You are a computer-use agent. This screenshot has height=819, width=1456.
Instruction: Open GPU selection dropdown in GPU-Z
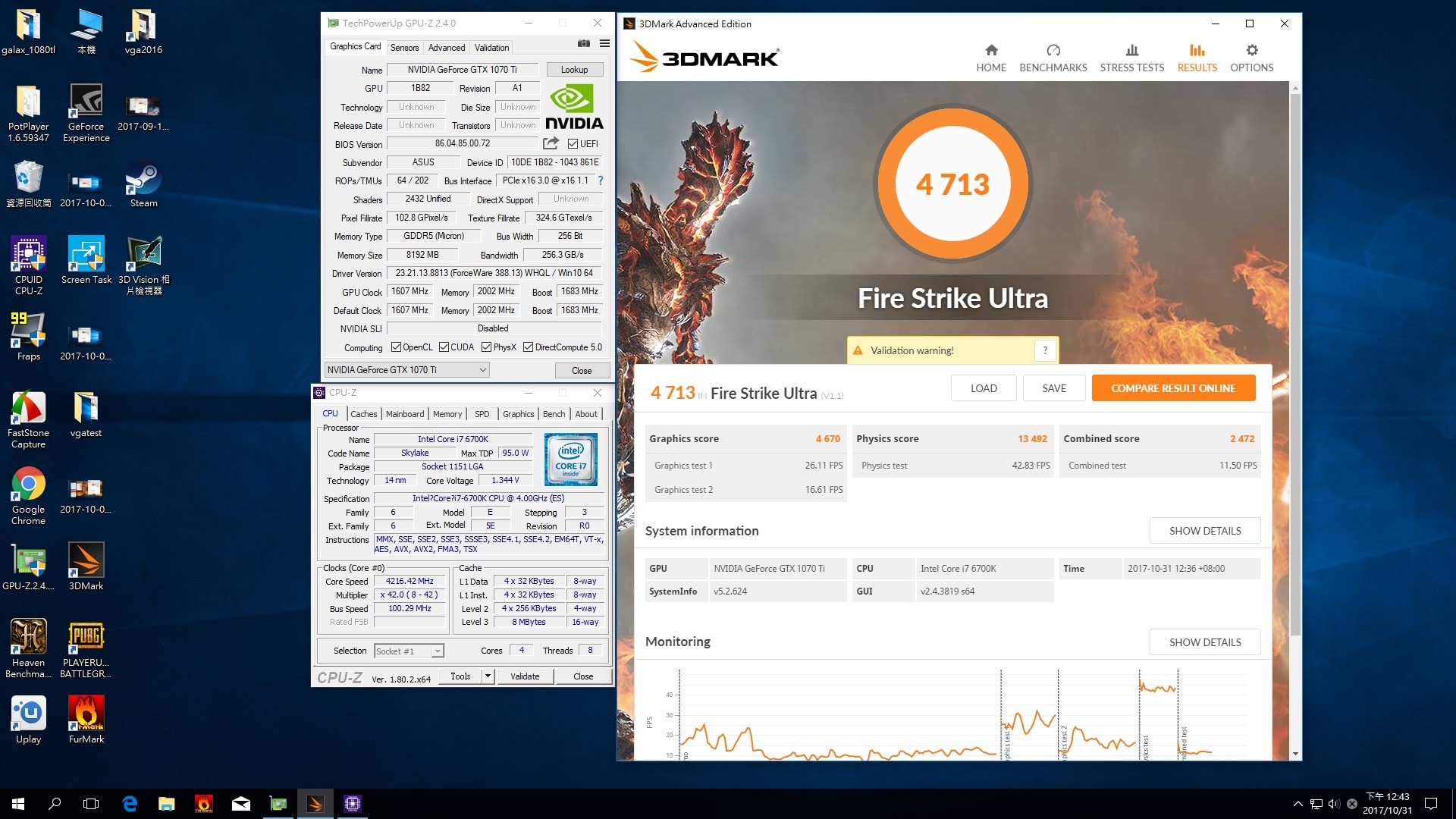click(406, 370)
